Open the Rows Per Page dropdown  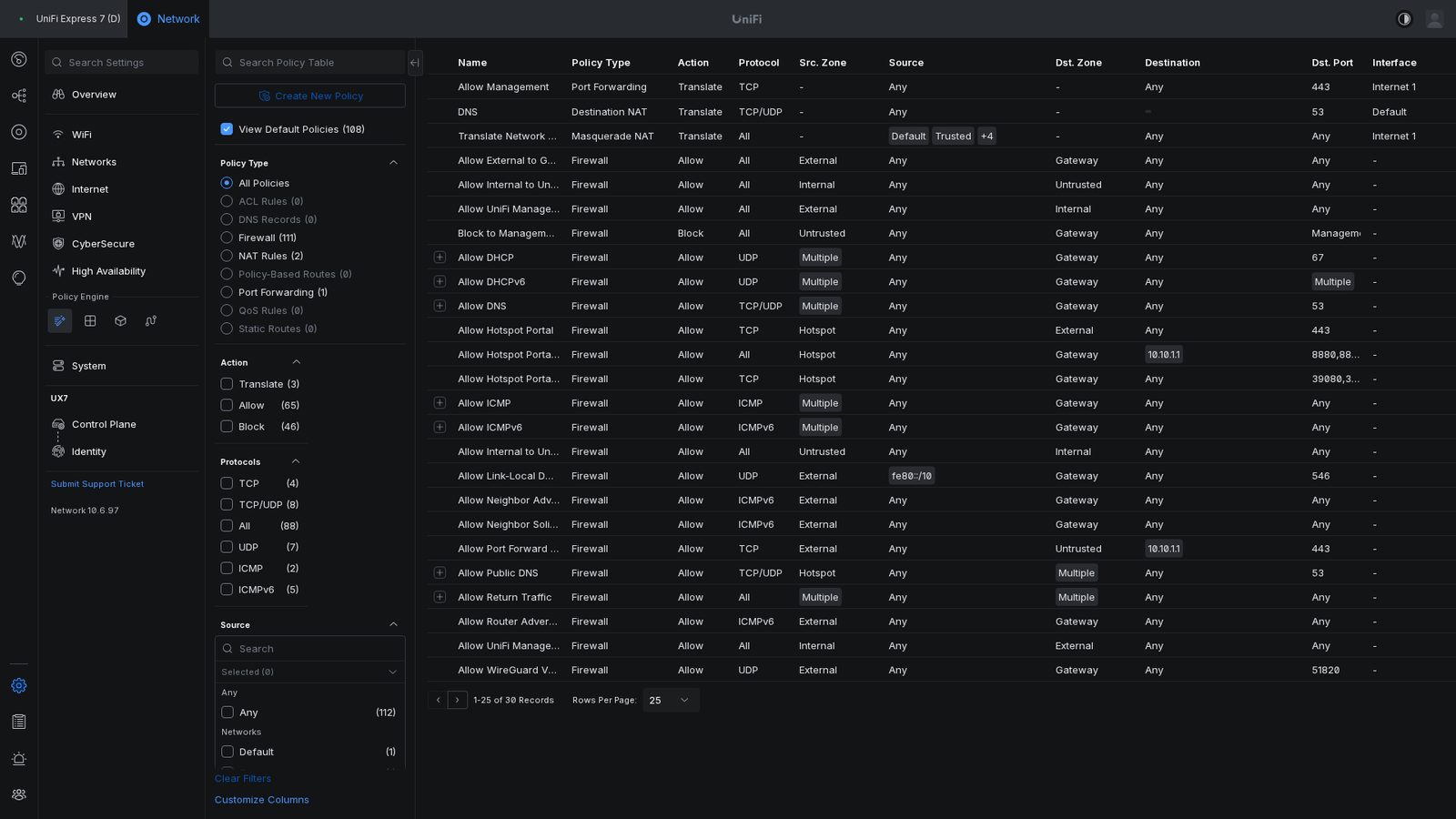[x=671, y=700]
